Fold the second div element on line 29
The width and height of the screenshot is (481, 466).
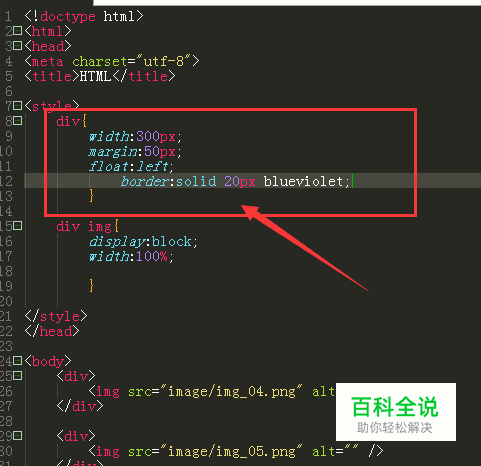18,436
